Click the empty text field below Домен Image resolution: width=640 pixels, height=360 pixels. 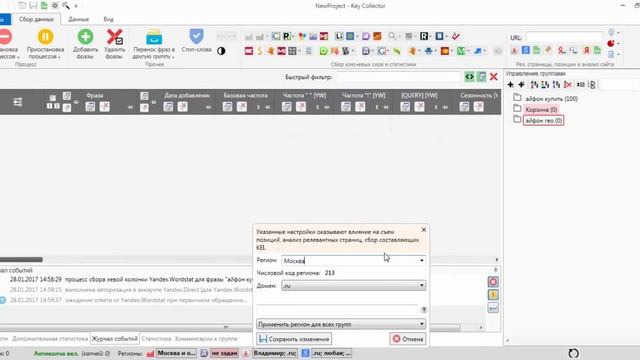point(337,310)
